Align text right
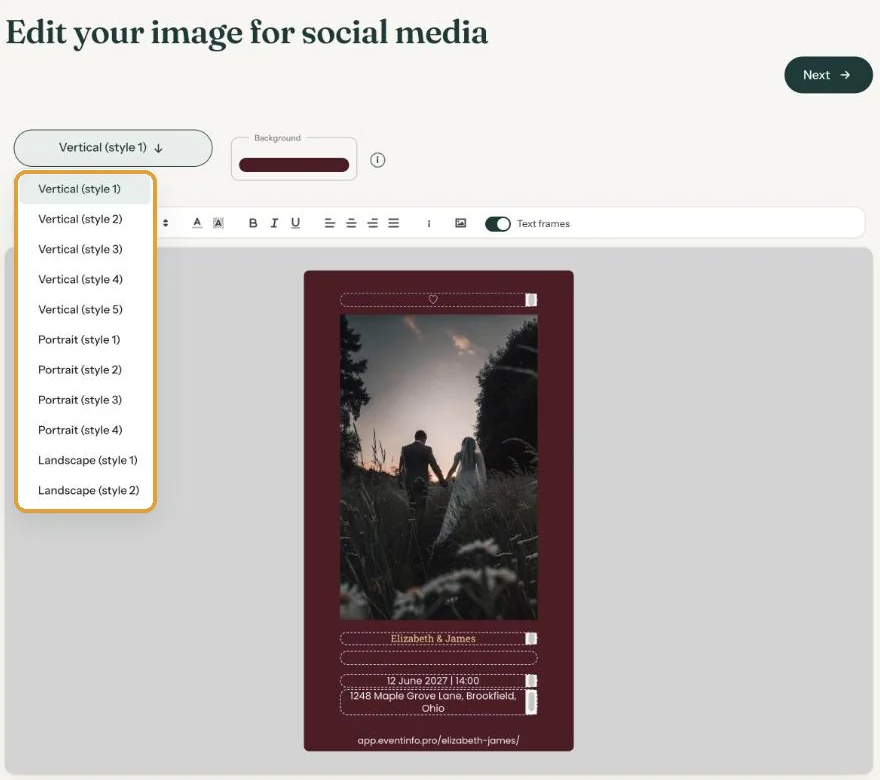Viewport: 880px width, 780px height. (x=372, y=223)
